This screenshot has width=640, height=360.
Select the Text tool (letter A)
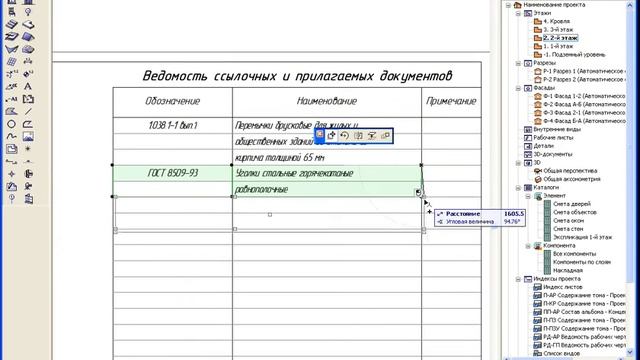pos(28,87)
